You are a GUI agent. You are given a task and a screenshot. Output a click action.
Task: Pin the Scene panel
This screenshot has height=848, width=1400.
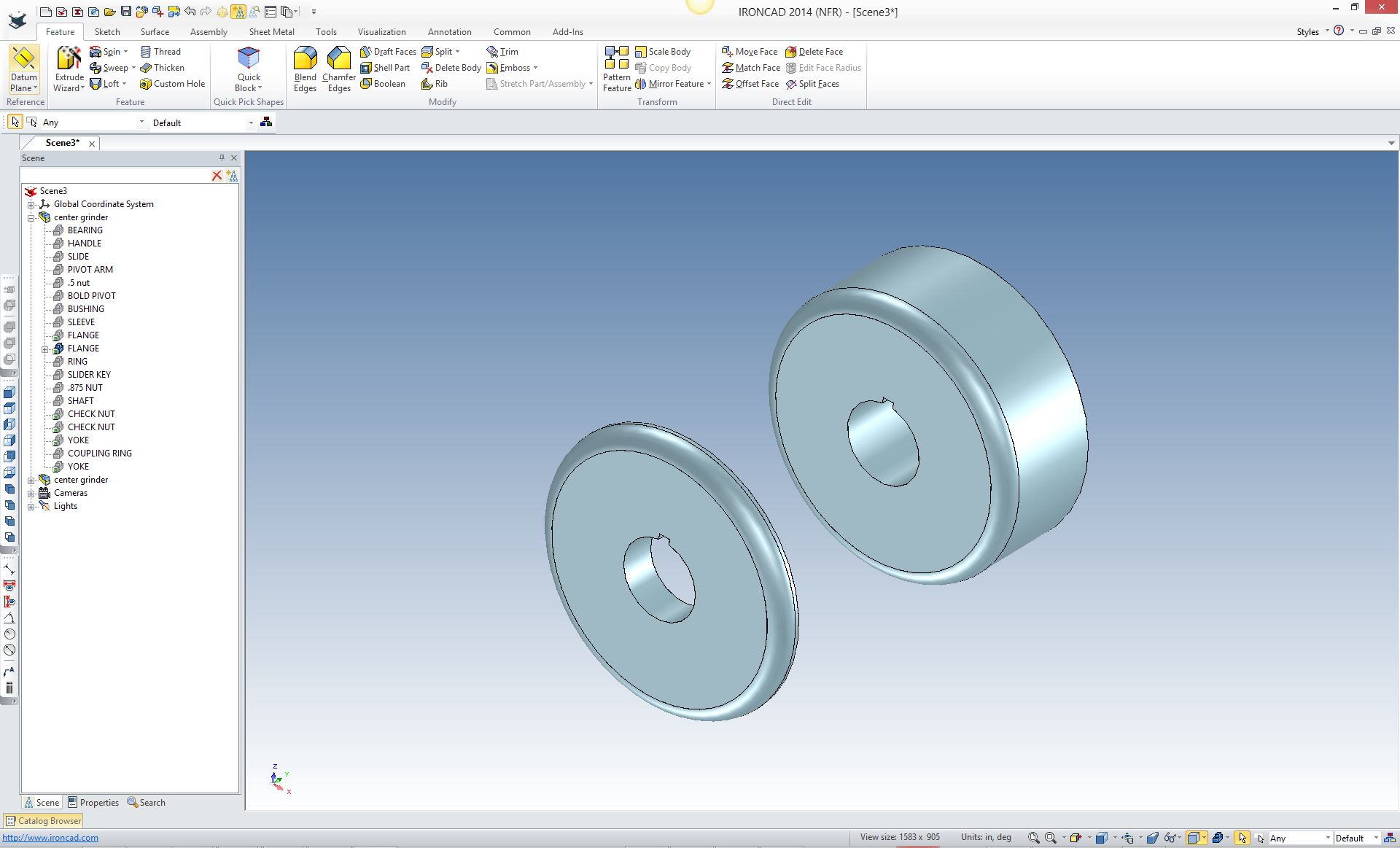tap(222, 157)
